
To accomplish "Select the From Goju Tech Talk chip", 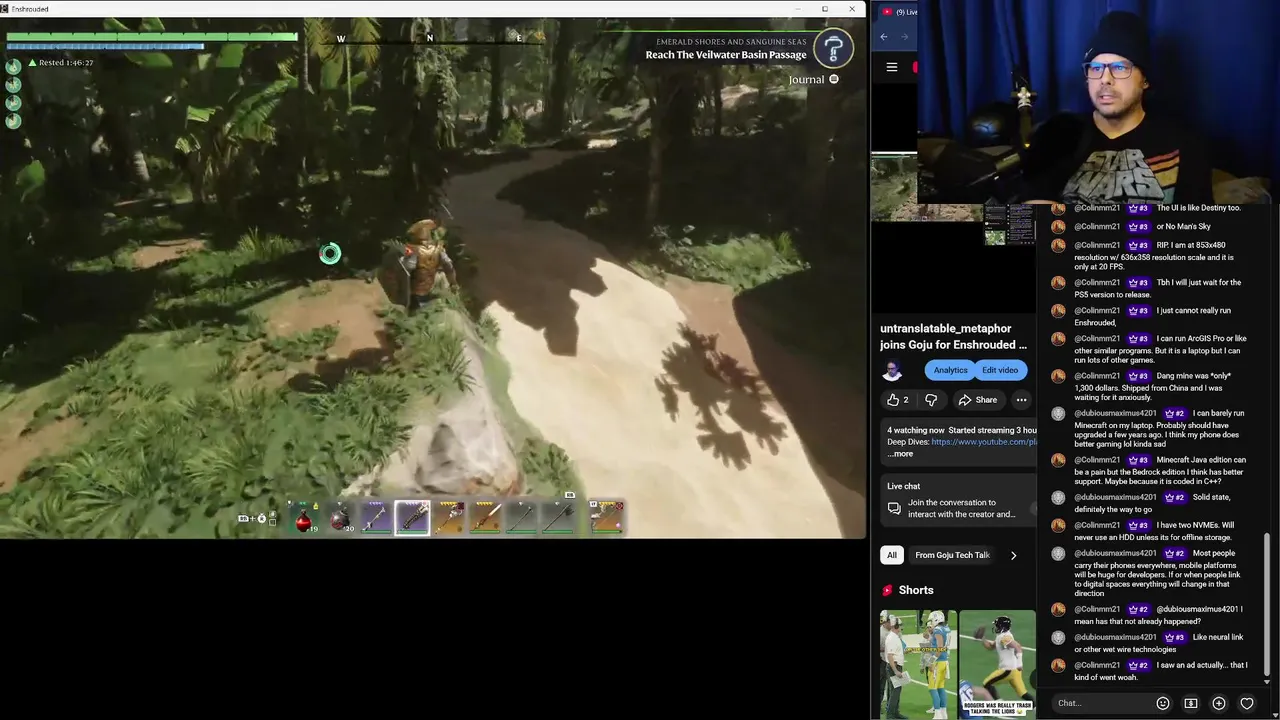I will 952,555.
